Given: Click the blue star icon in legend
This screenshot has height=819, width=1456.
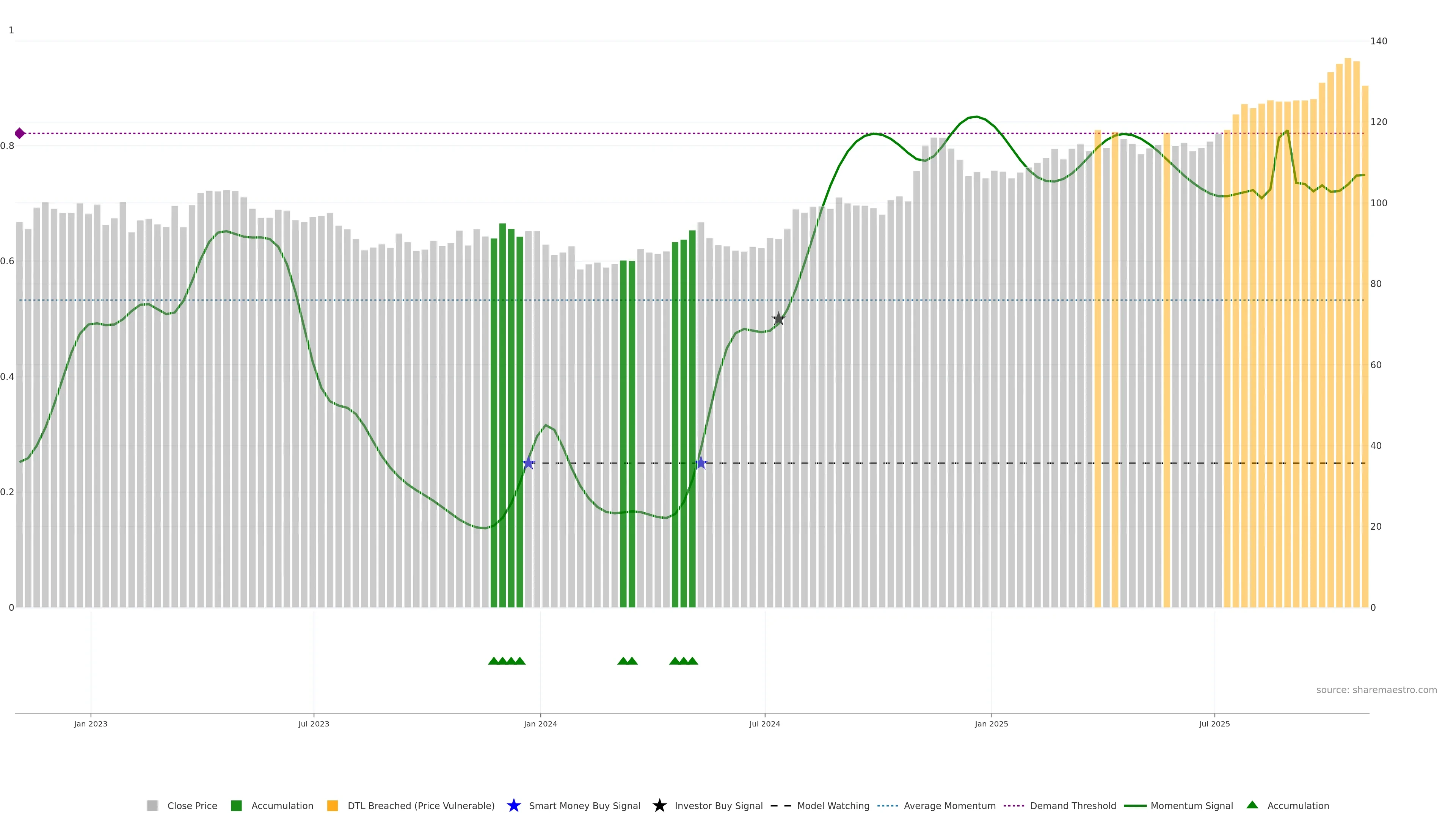Looking at the screenshot, I should click(x=513, y=805).
